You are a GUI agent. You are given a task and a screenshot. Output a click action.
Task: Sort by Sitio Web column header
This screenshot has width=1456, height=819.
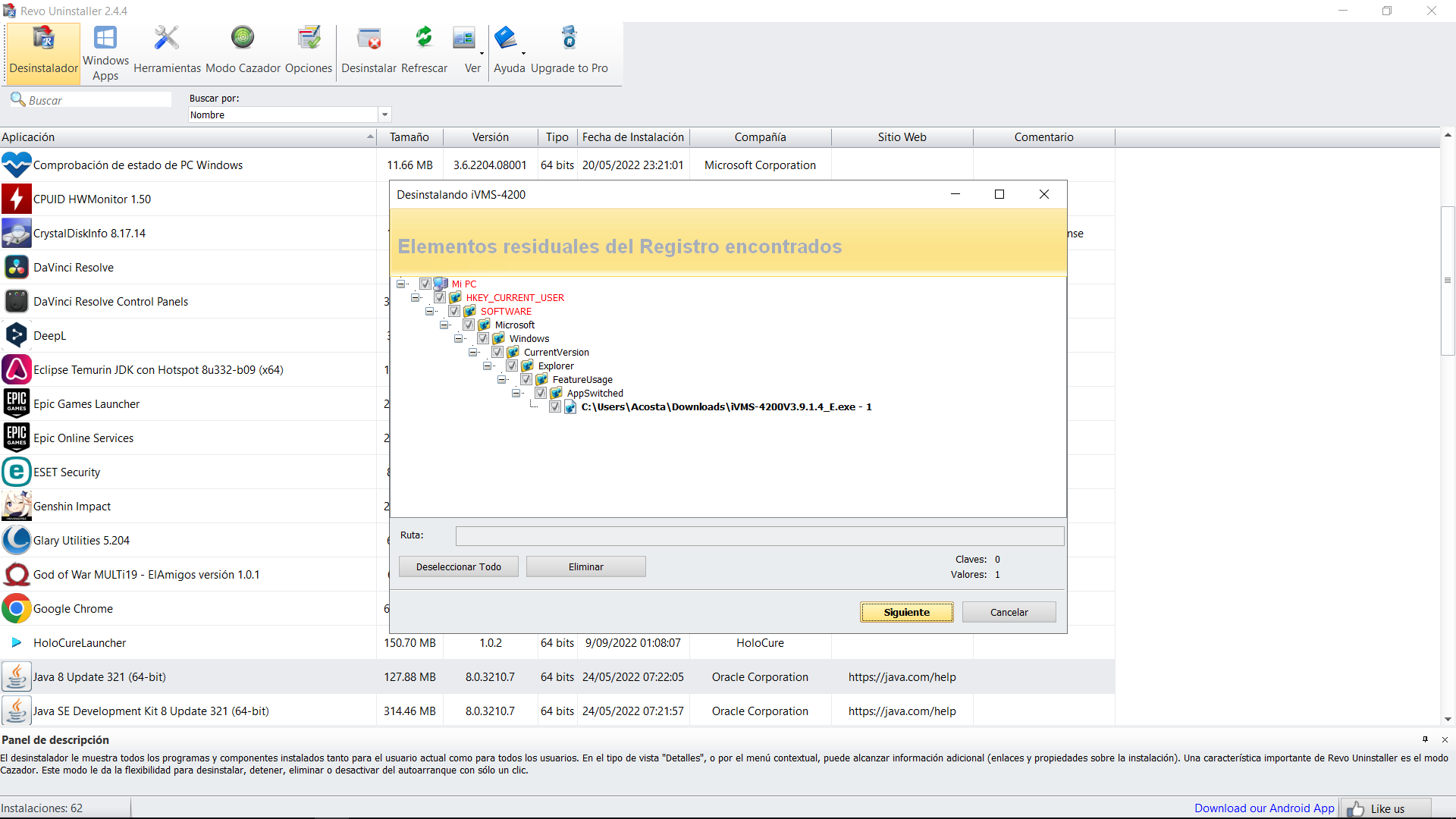[902, 137]
